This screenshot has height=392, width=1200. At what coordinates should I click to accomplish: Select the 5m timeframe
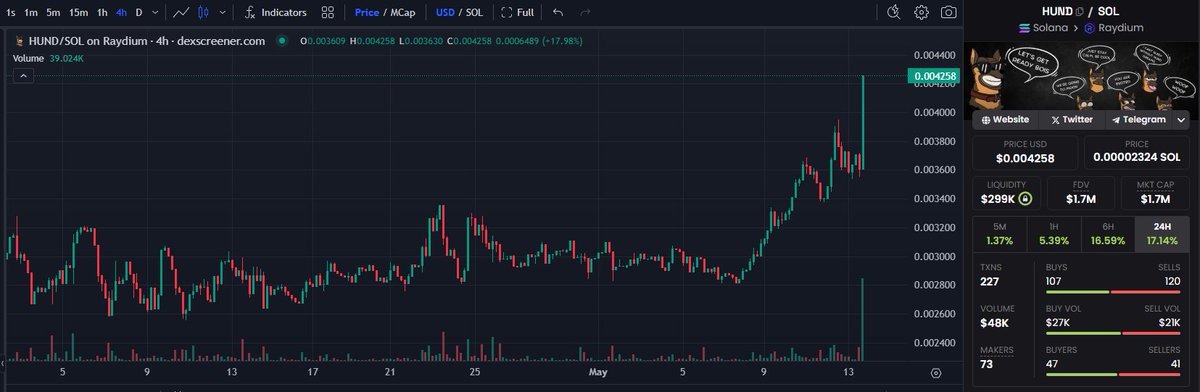coord(54,13)
